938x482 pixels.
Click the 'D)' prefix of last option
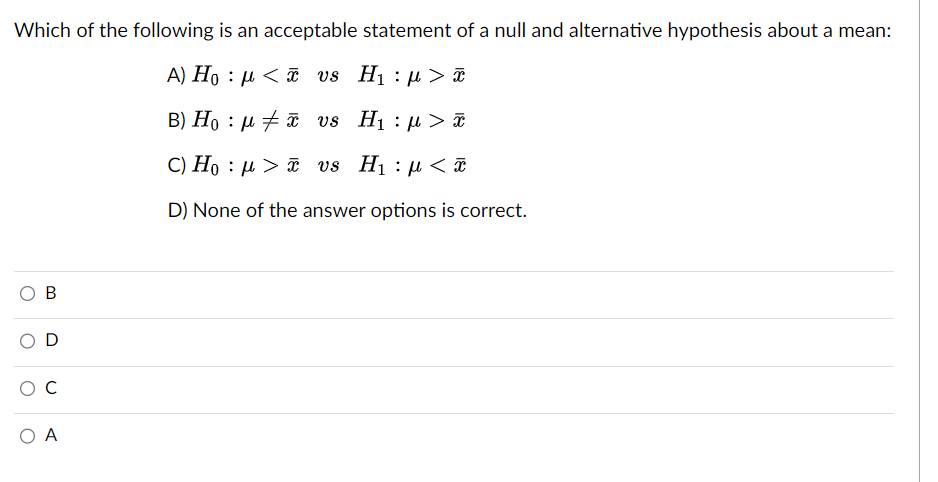pyautogui.click(x=178, y=211)
